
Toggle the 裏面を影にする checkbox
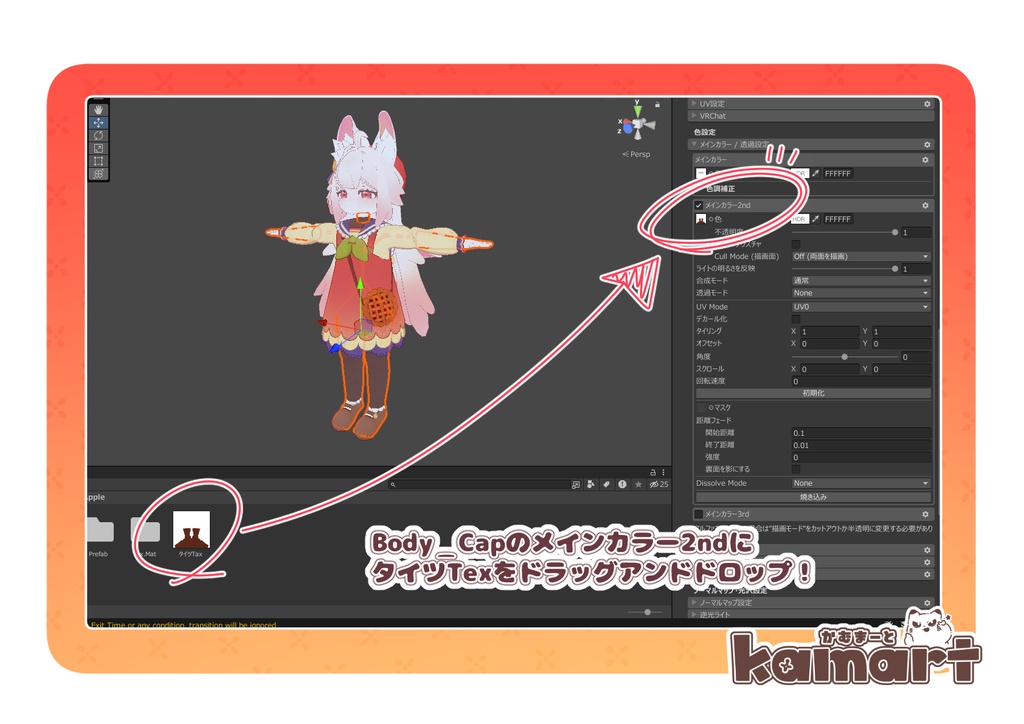pyautogui.click(x=796, y=468)
